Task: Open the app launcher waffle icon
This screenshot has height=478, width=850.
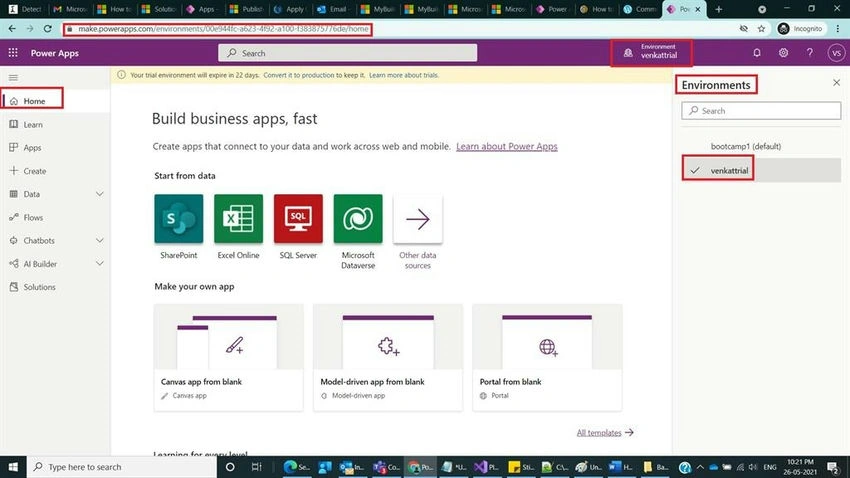Action: 13,53
